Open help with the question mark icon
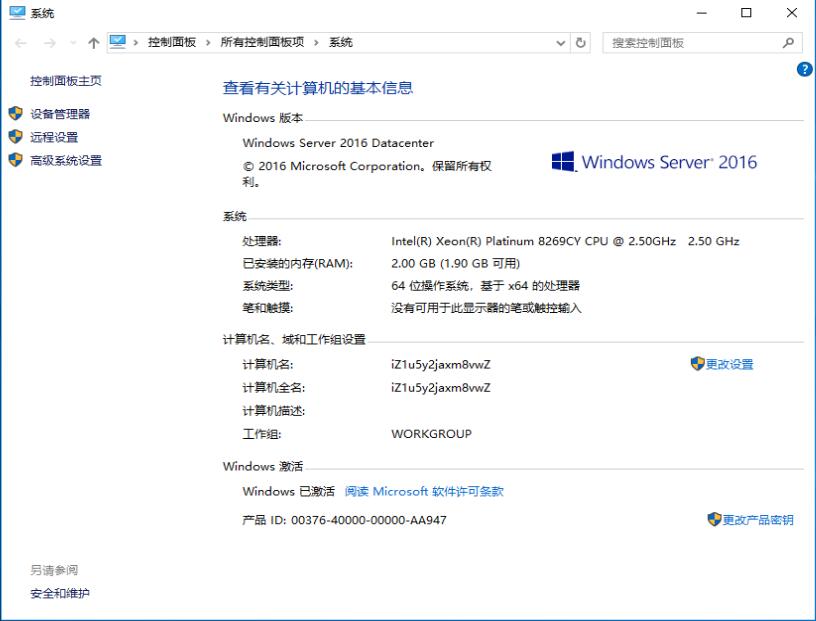816x621 pixels. tap(805, 69)
